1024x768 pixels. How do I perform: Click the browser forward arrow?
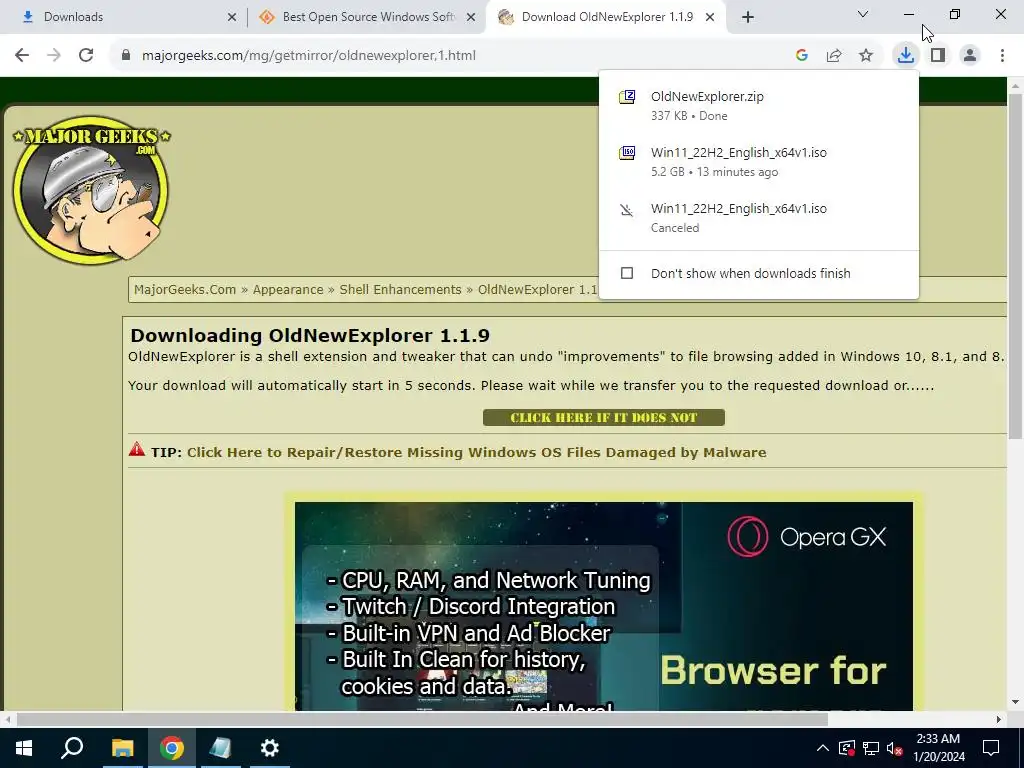tap(54, 56)
